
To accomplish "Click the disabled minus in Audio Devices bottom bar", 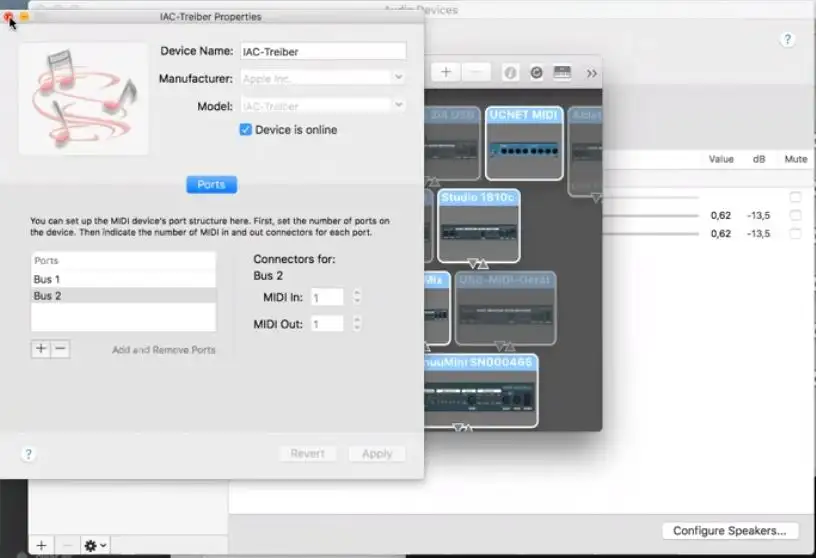I will [x=67, y=545].
